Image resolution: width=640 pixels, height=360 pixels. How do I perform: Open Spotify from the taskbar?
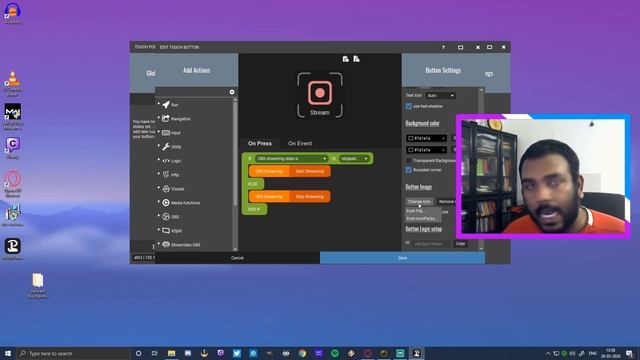point(335,353)
